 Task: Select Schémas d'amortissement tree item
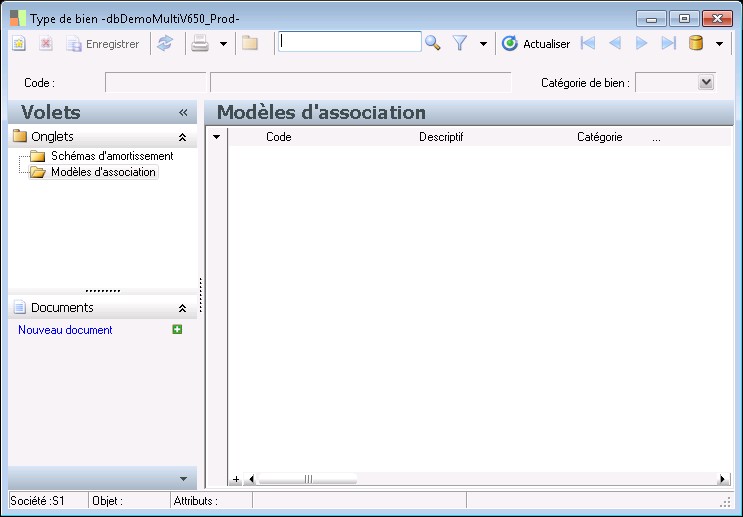pos(112,156)
